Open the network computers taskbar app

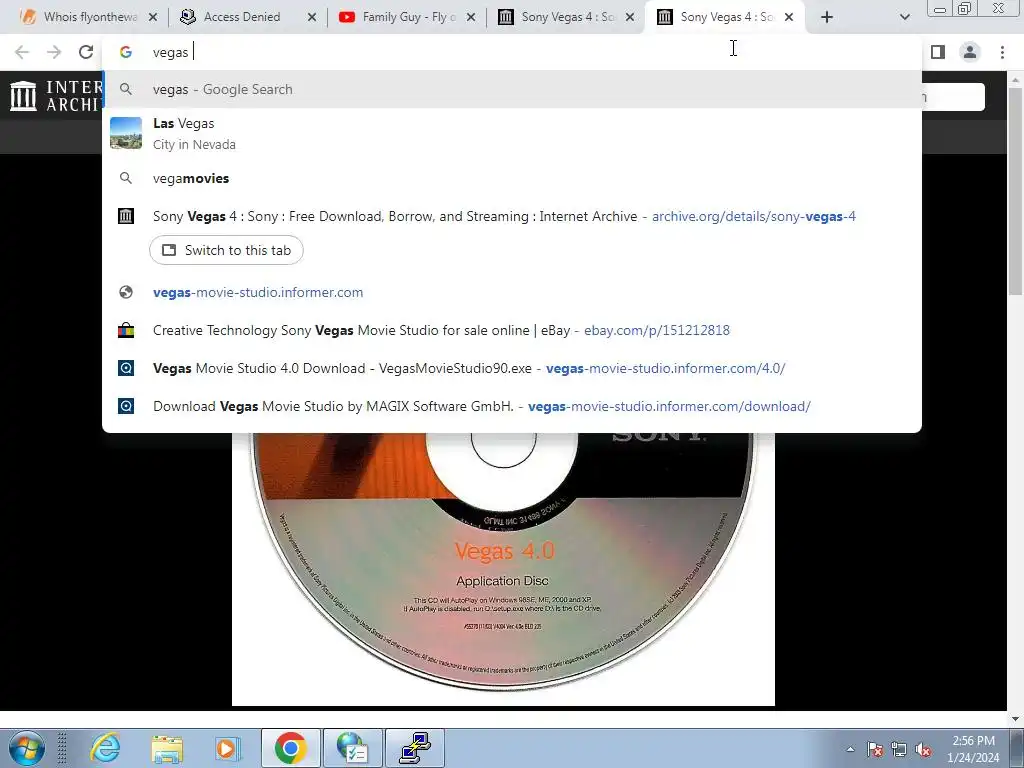(x=415, y=748)
